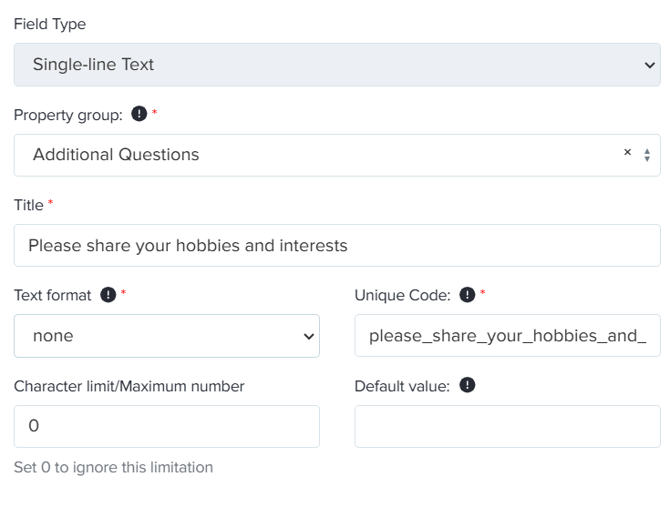Screen dimensions: 670x507
Task: Click the info icon next to Unique Code
Action: pyautogui.click(x=467, y=295)
